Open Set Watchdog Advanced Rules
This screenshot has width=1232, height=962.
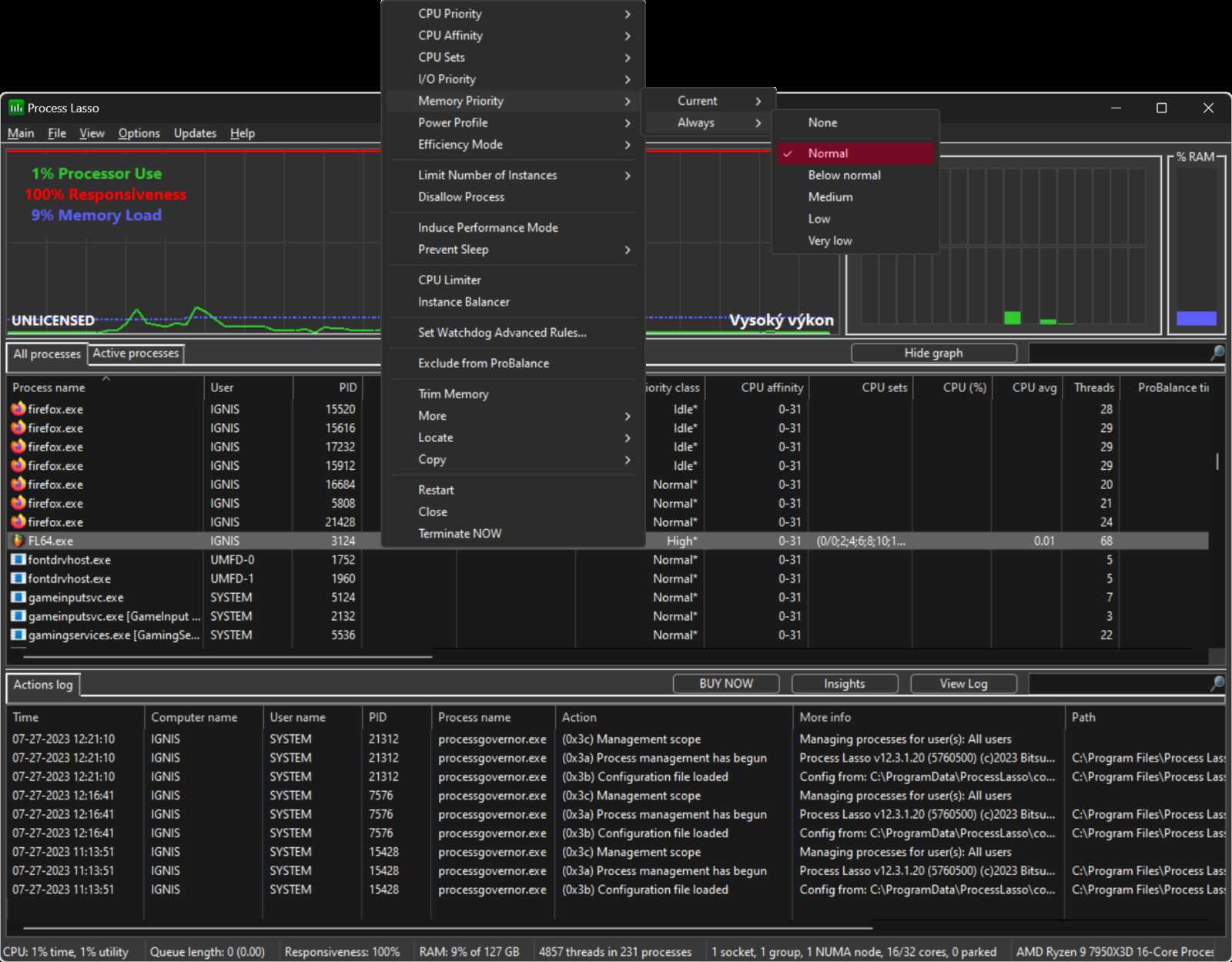[x=514, y=333]
